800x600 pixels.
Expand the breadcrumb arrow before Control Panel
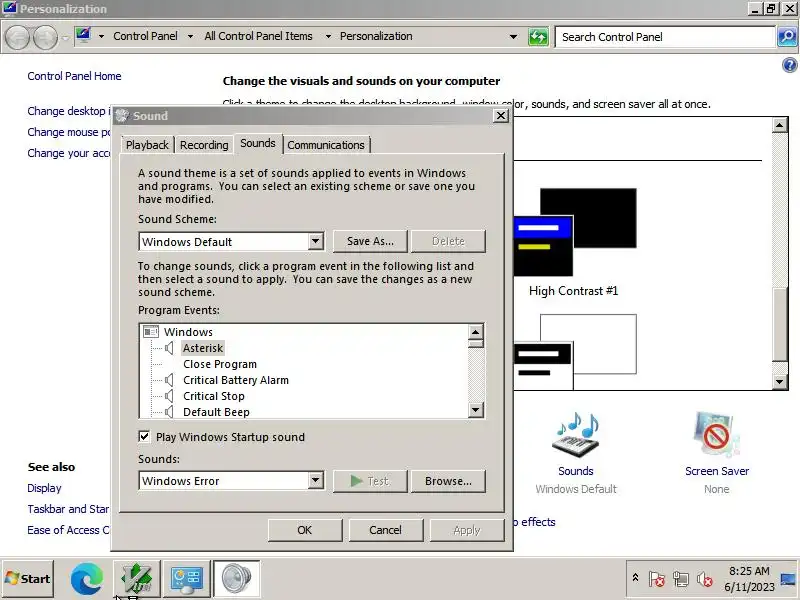point(101,36)
